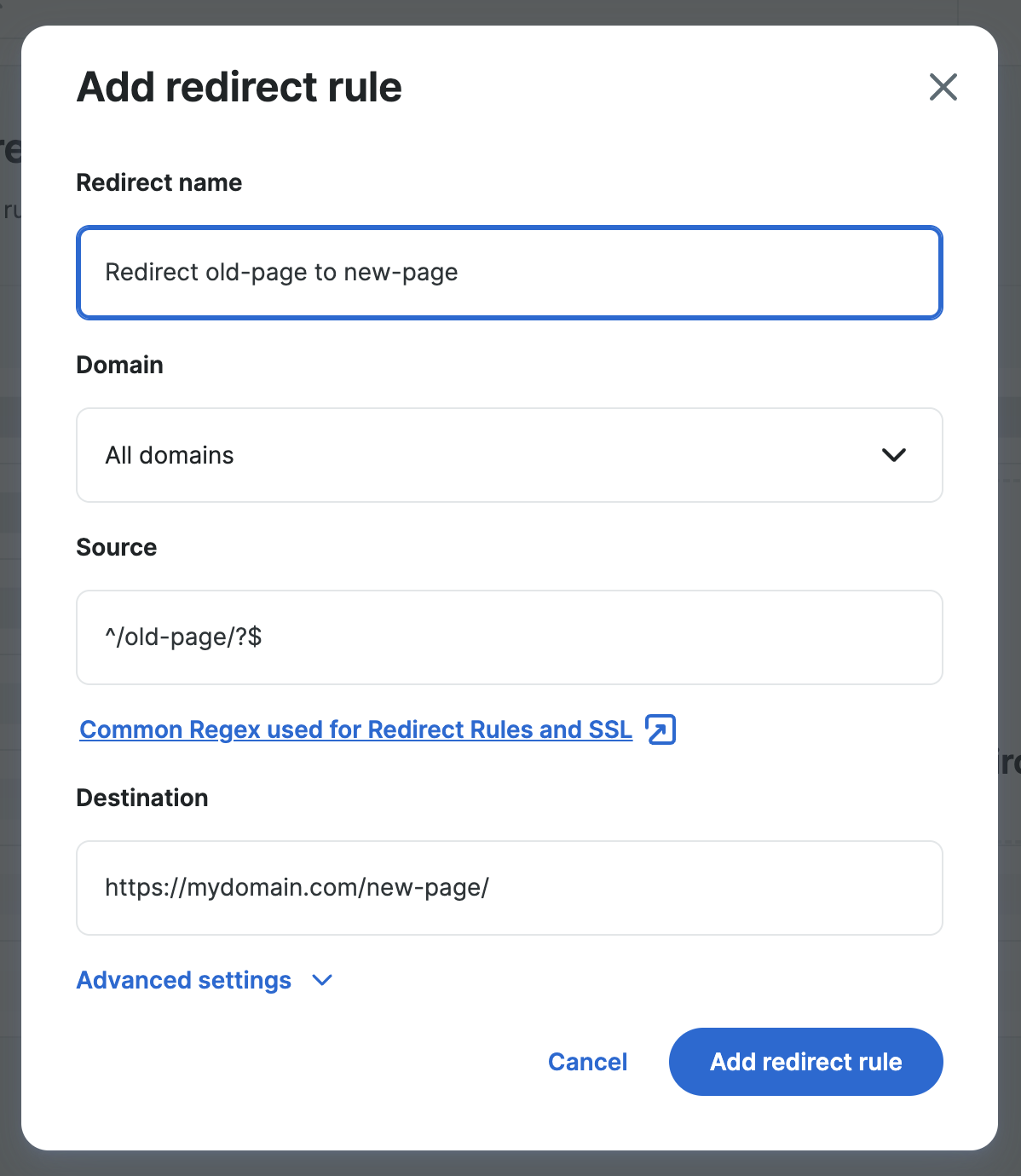Cancel adding the redirect rule
The height and width of the screenshot is (1176, 1021).
587,1062
